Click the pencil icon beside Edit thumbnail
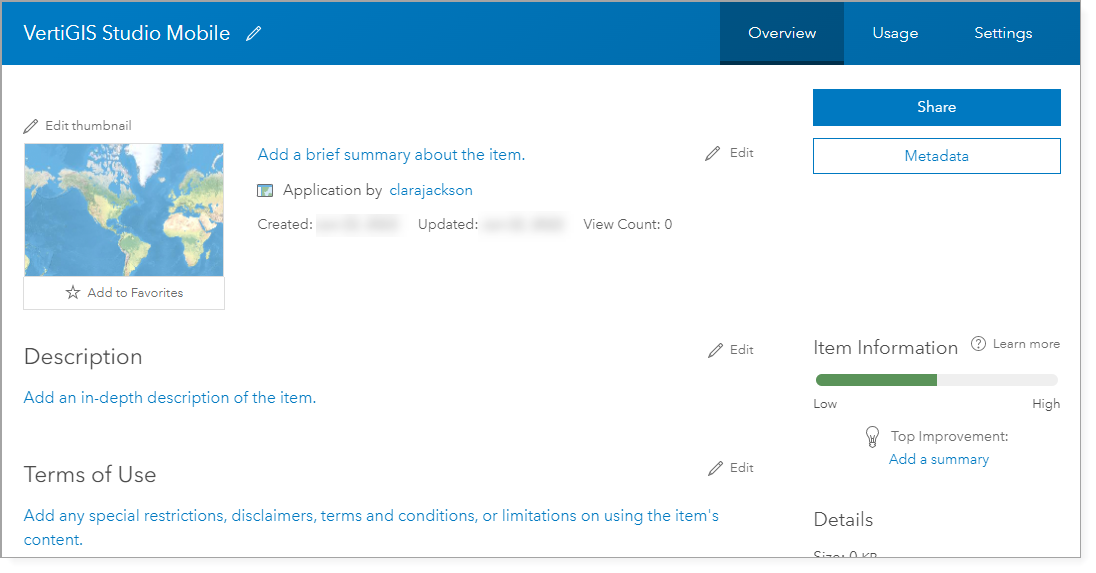The width and height of the screenshot is (1096, 573). (31, 126)
